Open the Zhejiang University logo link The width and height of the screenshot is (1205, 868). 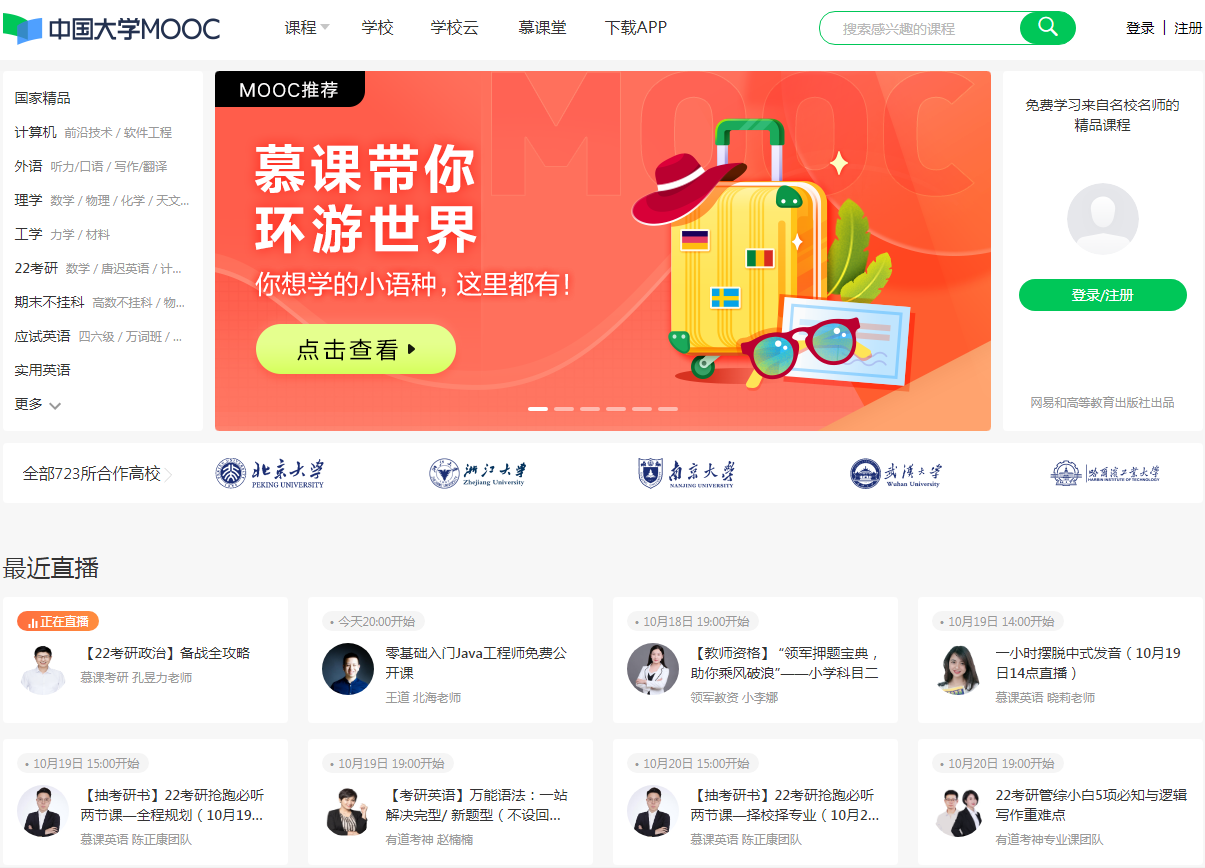pyautogui.click(x=477, y=473)
